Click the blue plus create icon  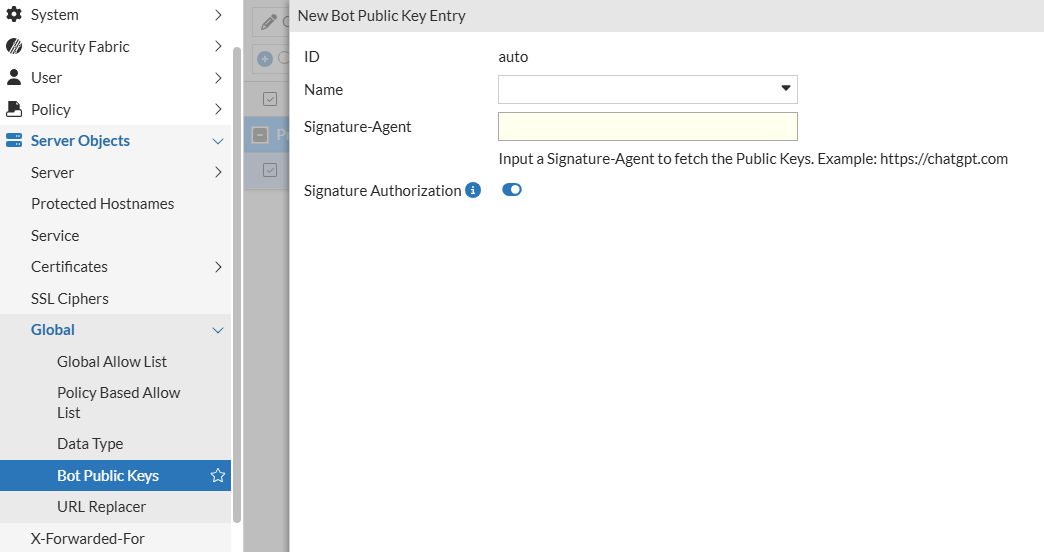(265, 59)
